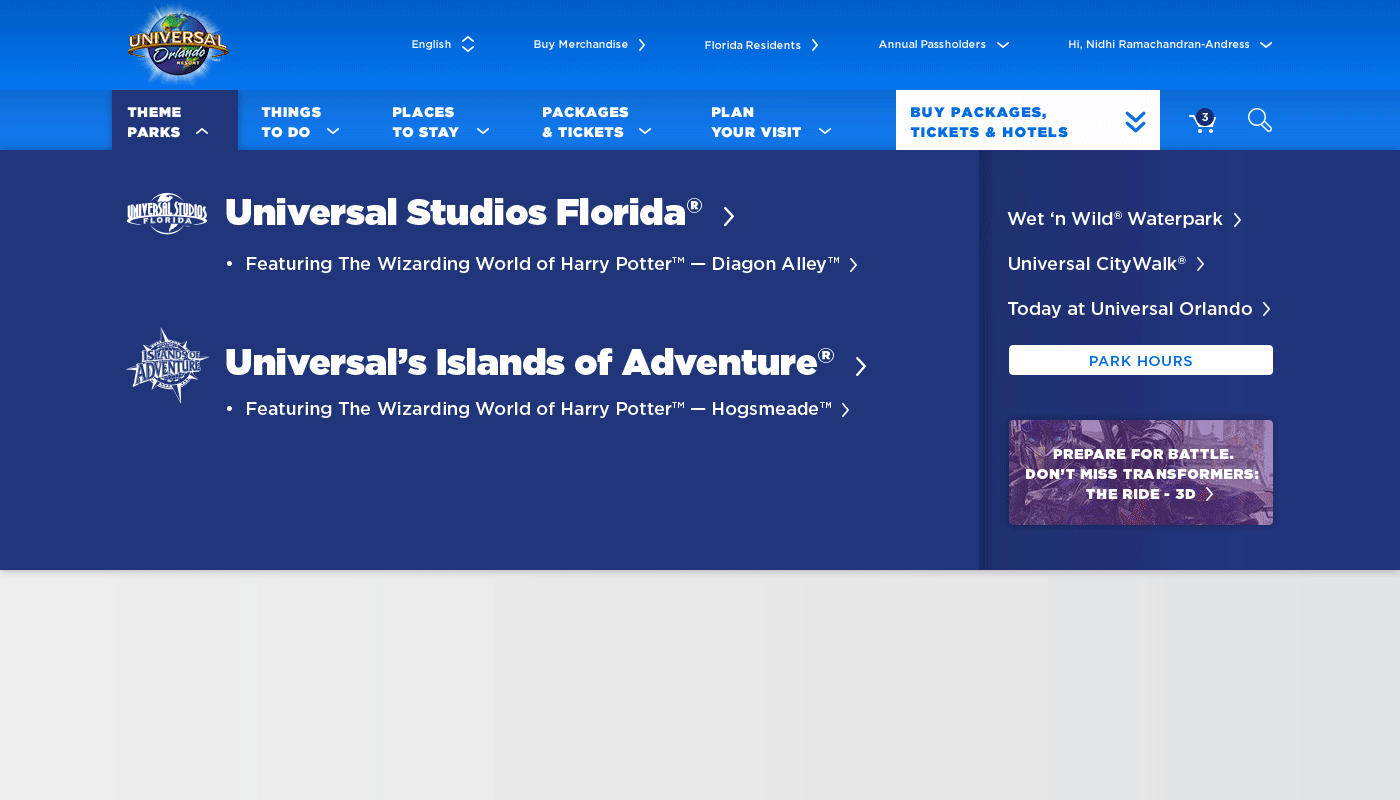Click arrow next to Islands of Adventure heading

click(861, 367)
